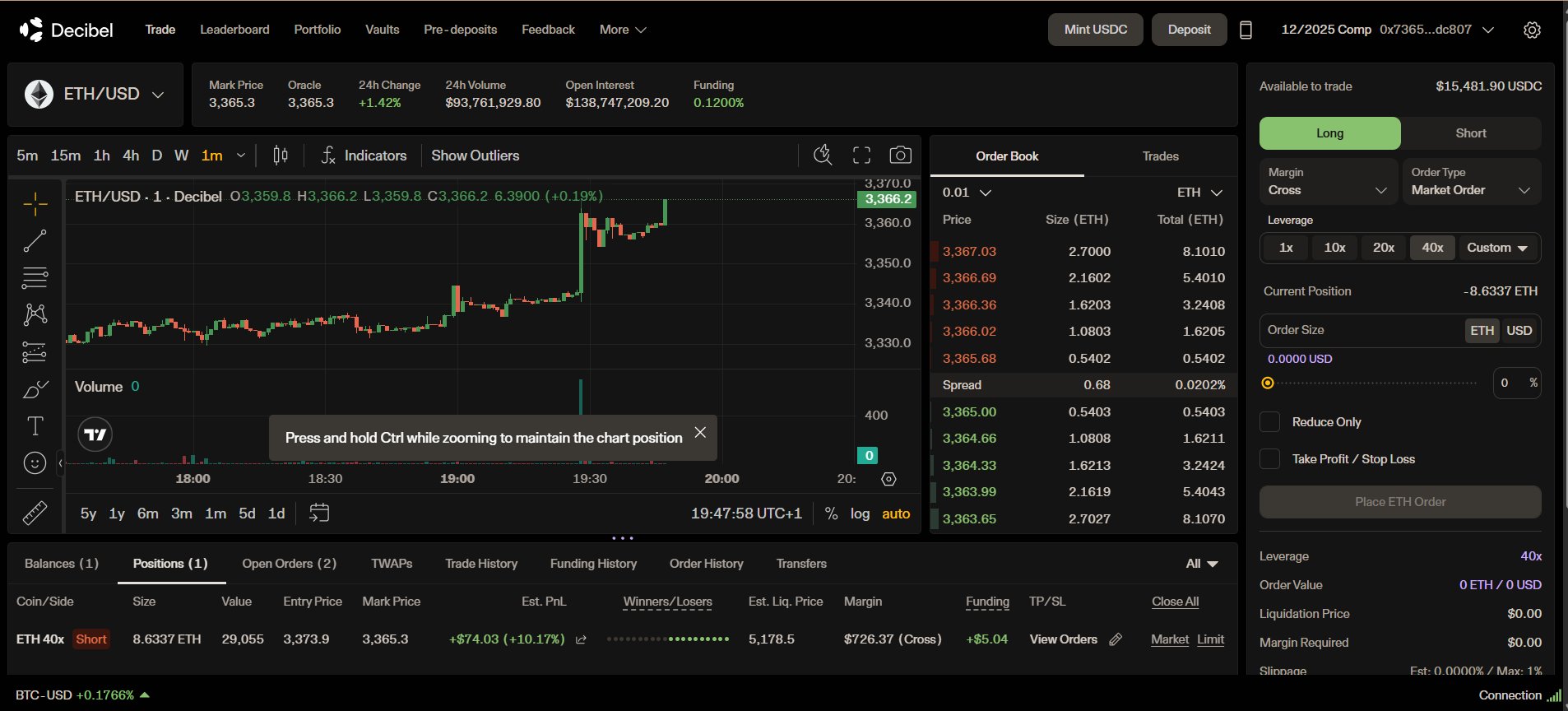Select the horizontal lines Fib tool
This screenshot has height=711, width=1568.
(35, 278)
